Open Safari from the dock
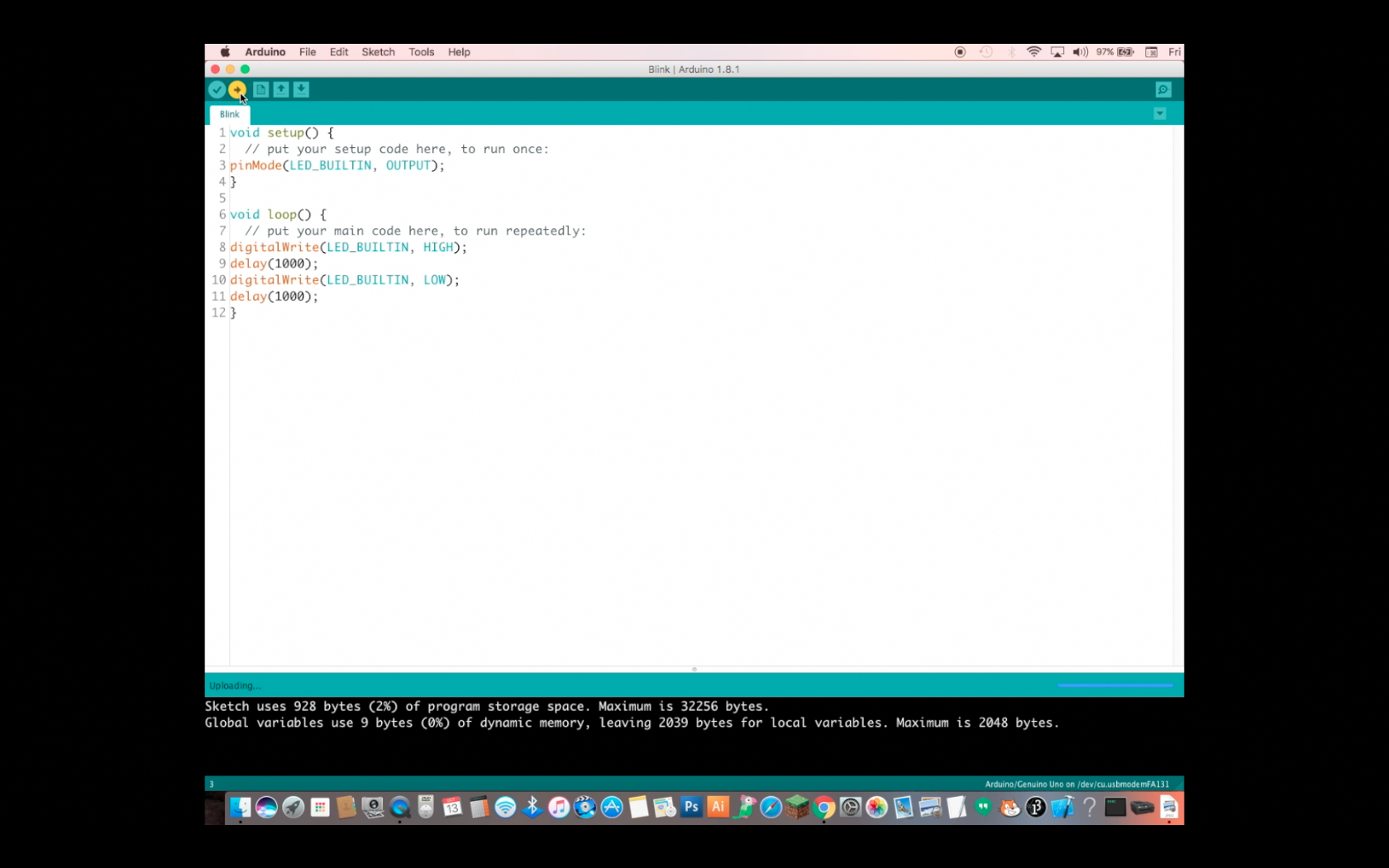The image size is (1389, 868). 771,807
